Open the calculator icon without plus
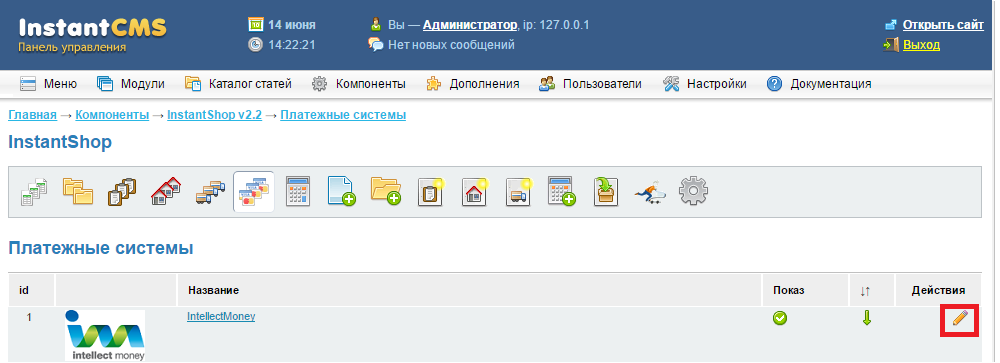The height and width of the screenshot is (363, 1000). point(298,191)
